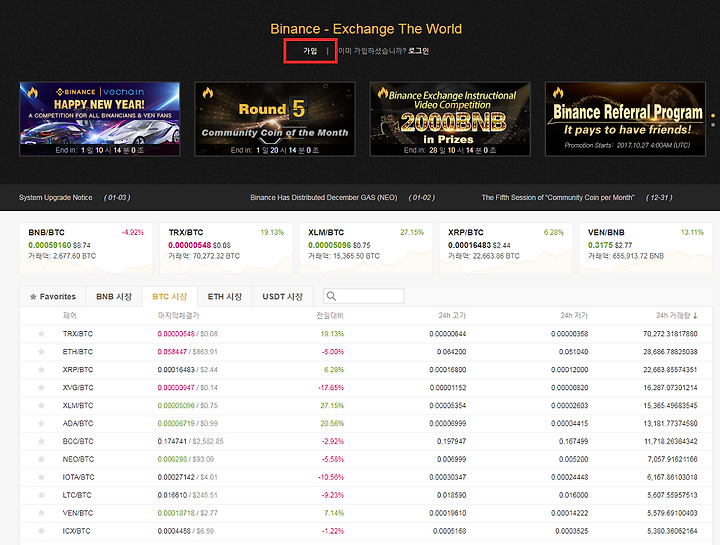The height and width of the screenshot is (545, 720).
Task: Open the Fifth Session Community Coin notice
Action: (557, 197)
